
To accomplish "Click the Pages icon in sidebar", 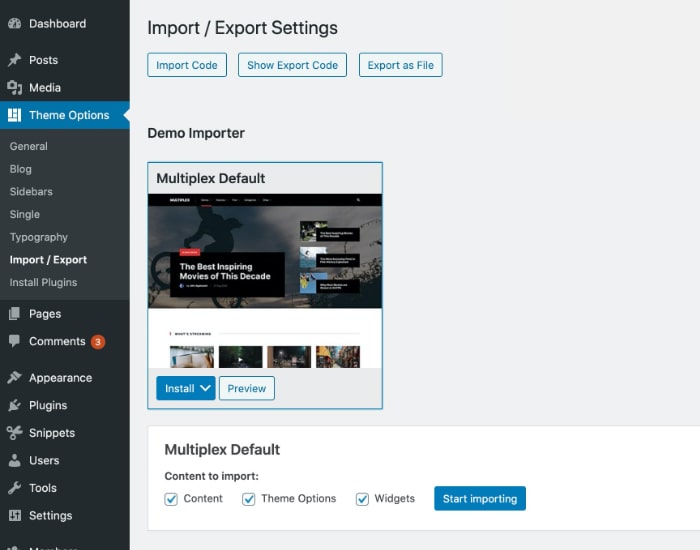I will point(14,314).
